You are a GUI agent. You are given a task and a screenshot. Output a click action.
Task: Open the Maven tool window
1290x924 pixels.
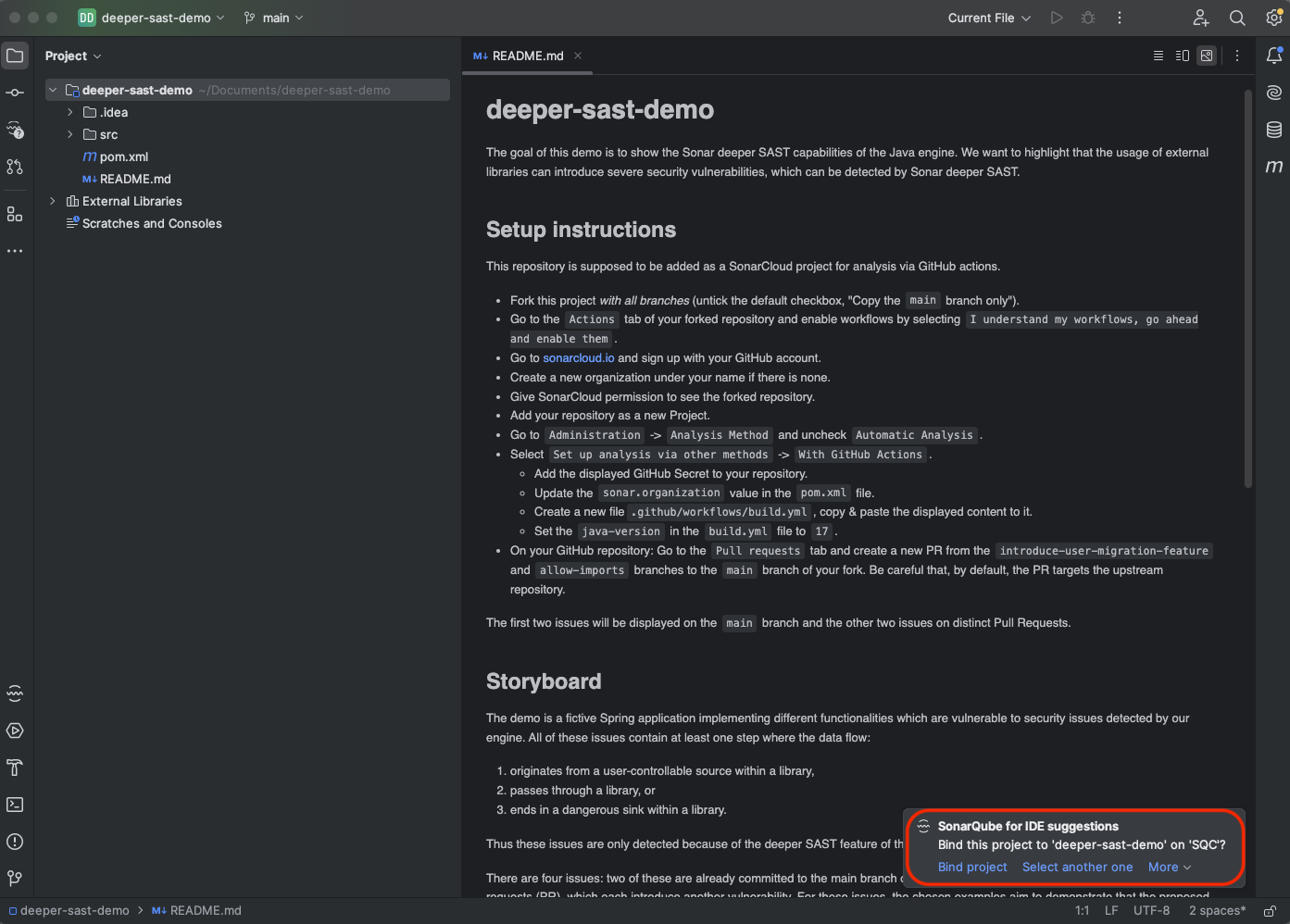[x=1274, y=167]
